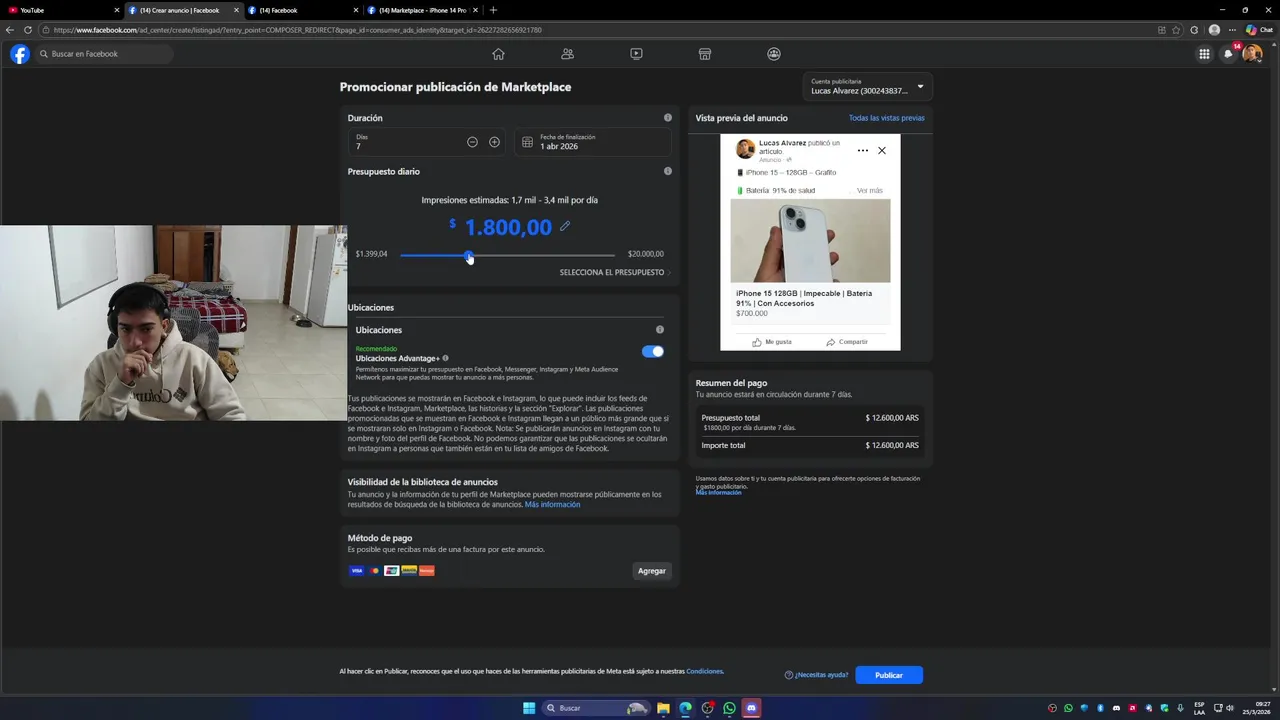This screenshot has height=720, width=1280.
Task: Click the browser address bar URL
Action: coord(297,30)
